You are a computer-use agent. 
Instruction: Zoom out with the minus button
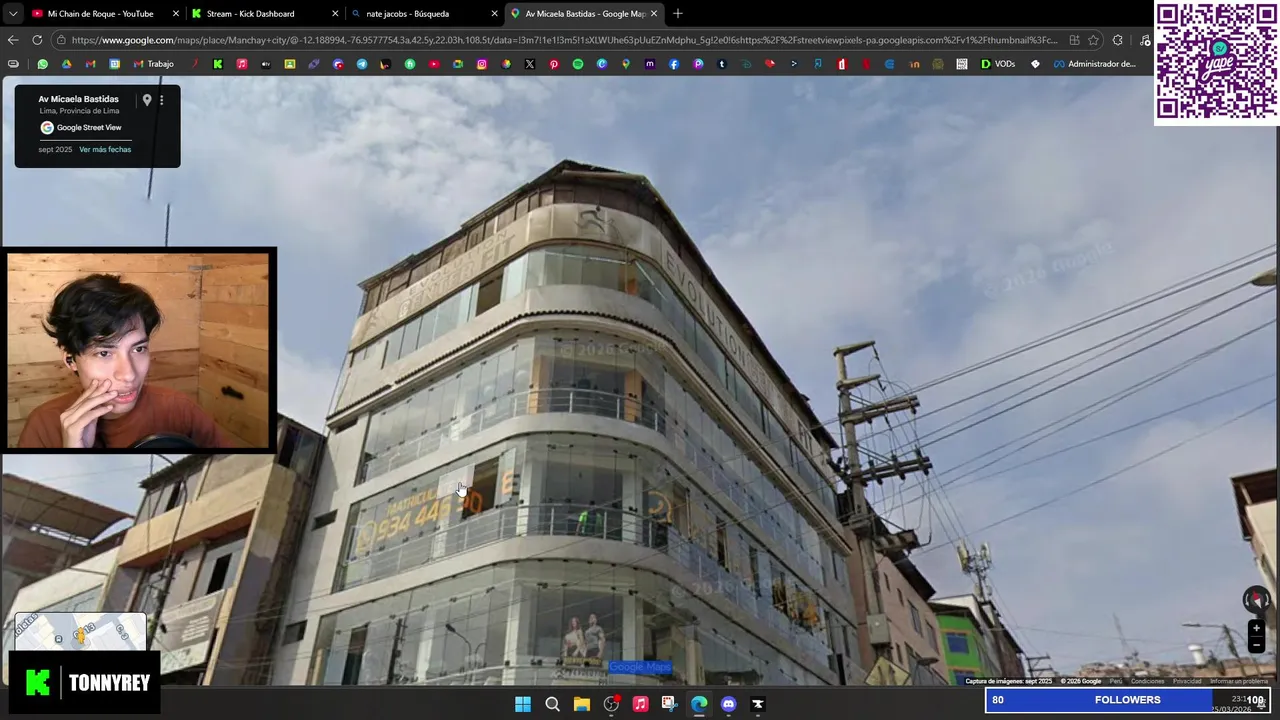tap(1256, 645)
